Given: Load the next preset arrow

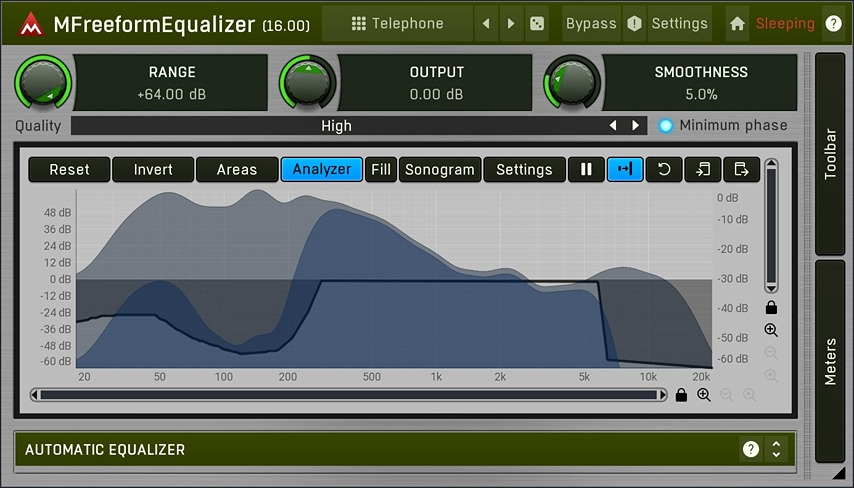Looking at the screenshot, I should (x=511, y=23).
